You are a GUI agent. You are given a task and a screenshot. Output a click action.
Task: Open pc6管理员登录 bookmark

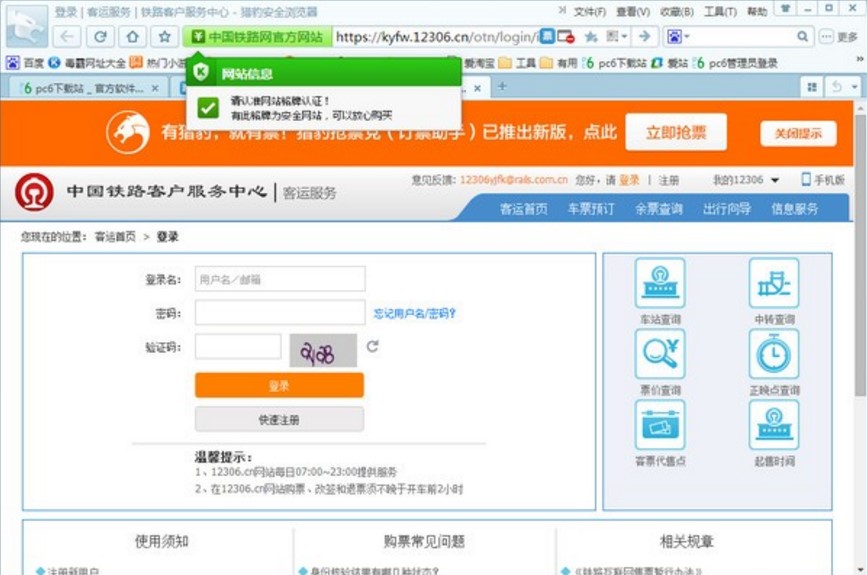pos(735,63)
